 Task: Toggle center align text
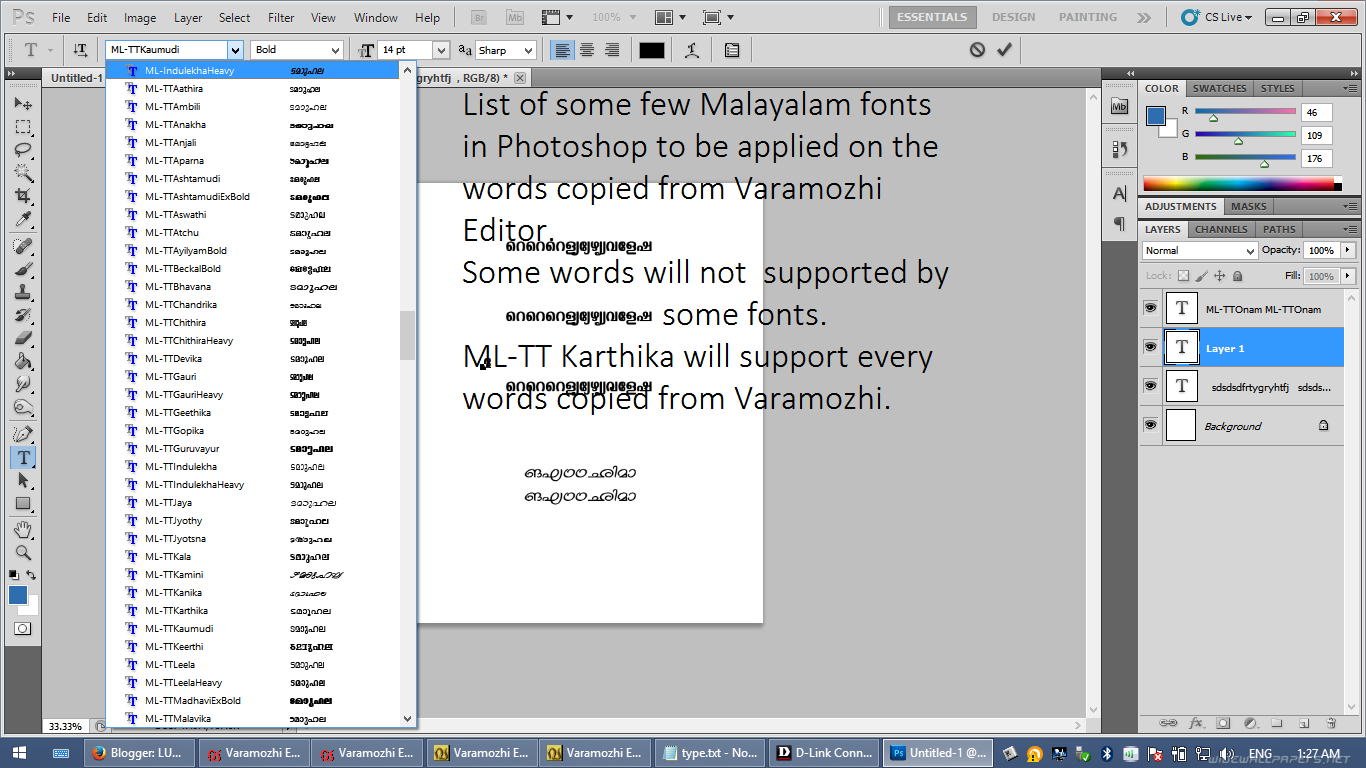[587, 50]
